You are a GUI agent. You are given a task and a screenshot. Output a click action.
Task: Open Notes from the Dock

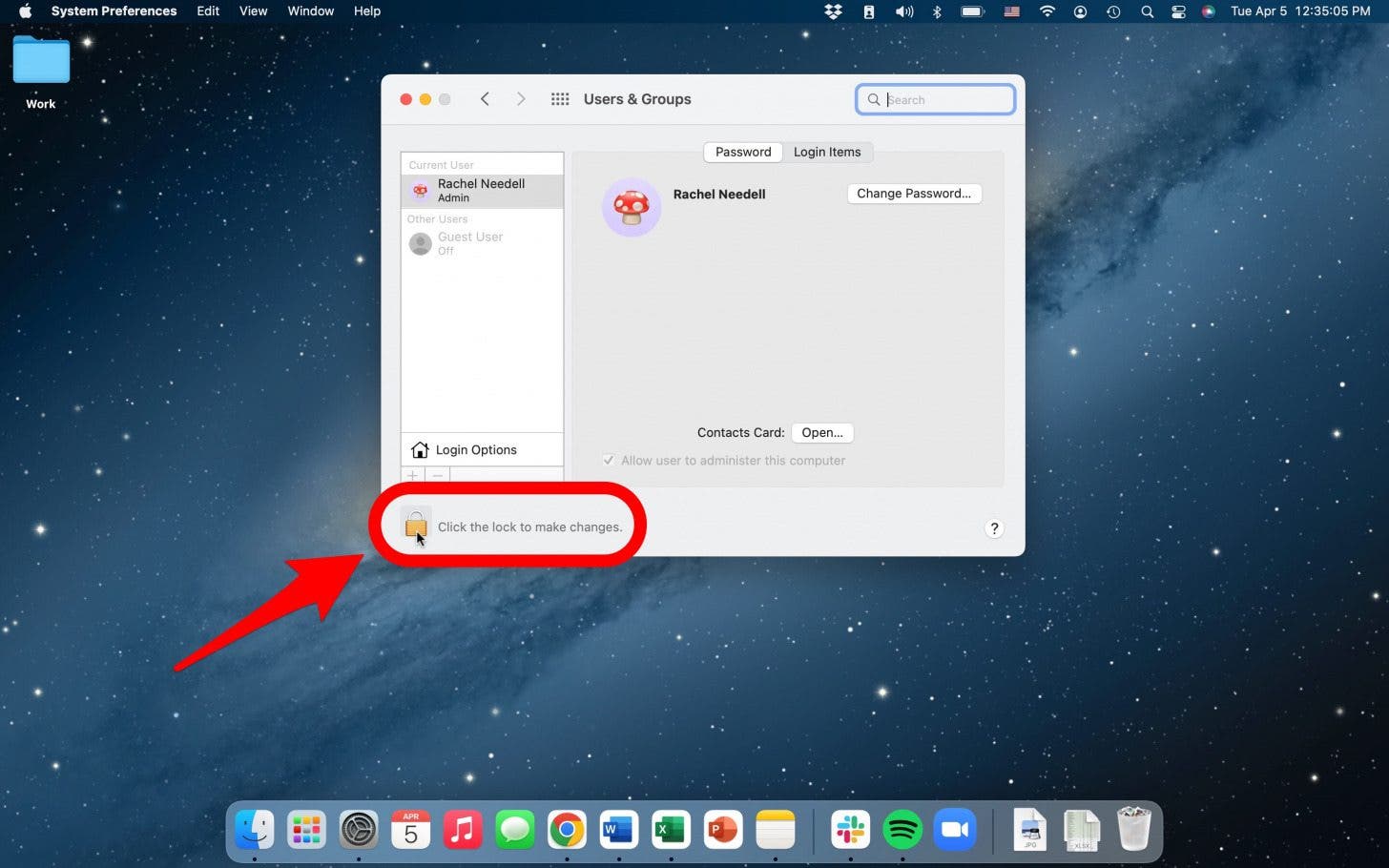coord(775,830)
